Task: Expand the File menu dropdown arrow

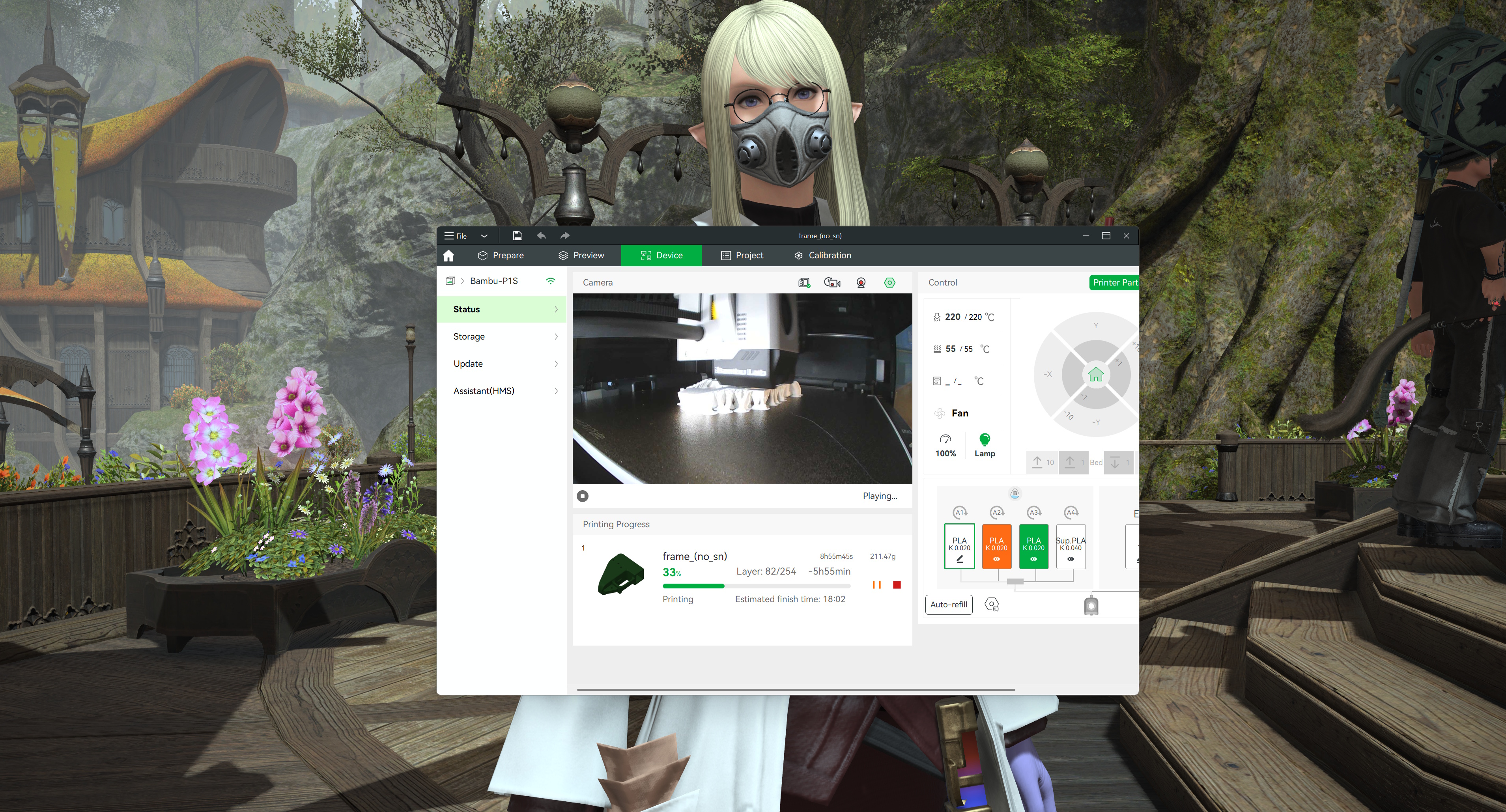Action: coord(484,235)
